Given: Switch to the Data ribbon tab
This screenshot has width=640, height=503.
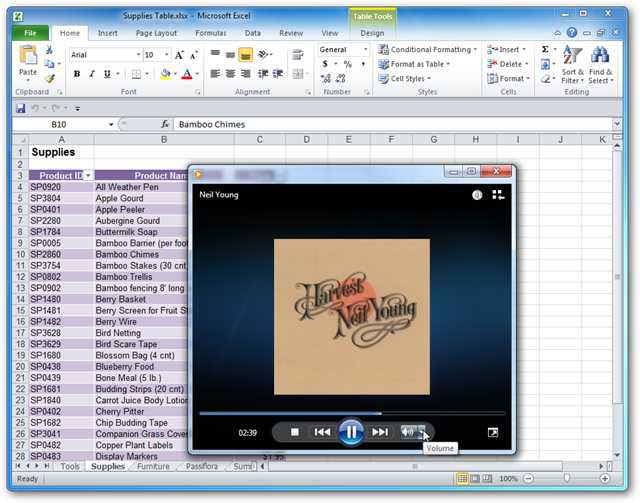Looking at the screenshot, I should [253, 33].
